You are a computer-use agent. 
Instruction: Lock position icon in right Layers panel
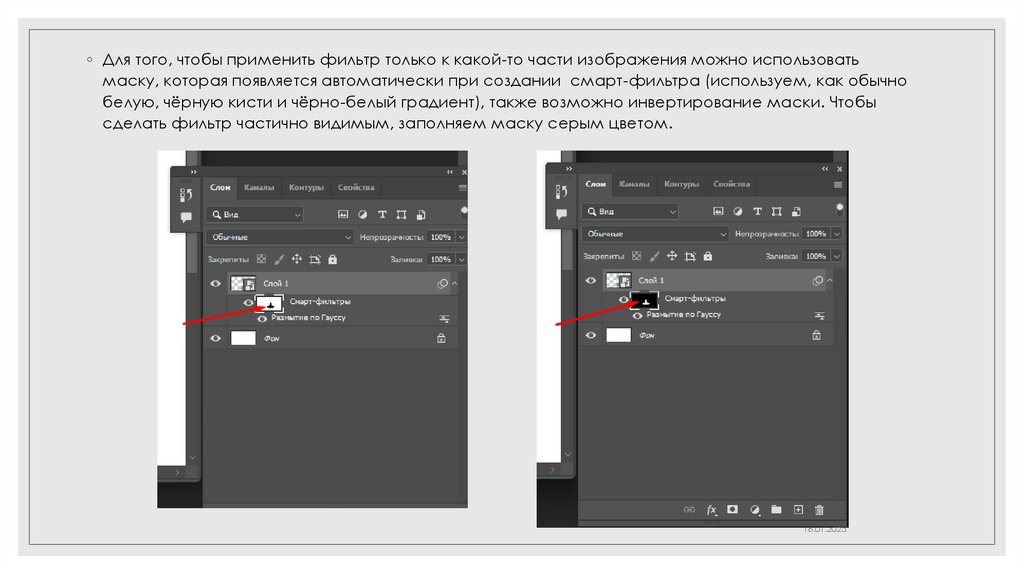672,256
